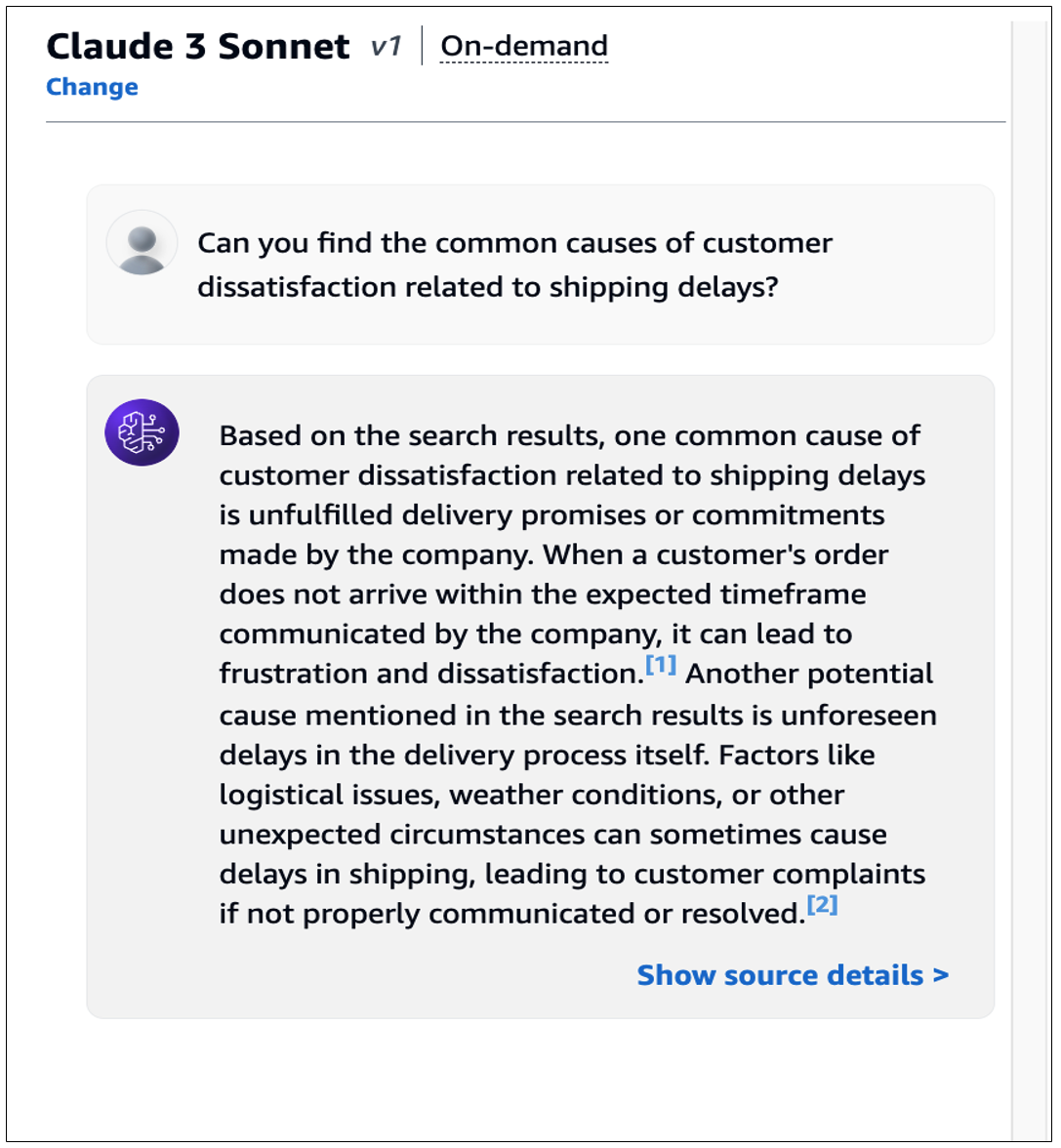Open citation footnote [2]

tap(822, 905)
